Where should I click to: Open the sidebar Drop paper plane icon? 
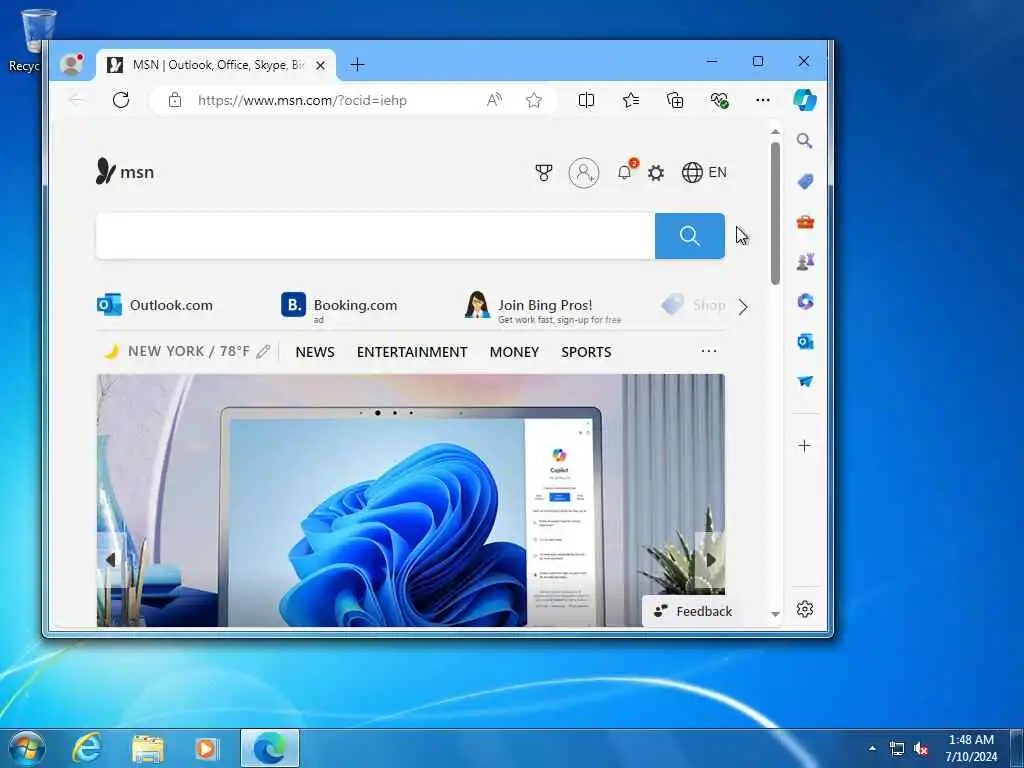[805, 381]
